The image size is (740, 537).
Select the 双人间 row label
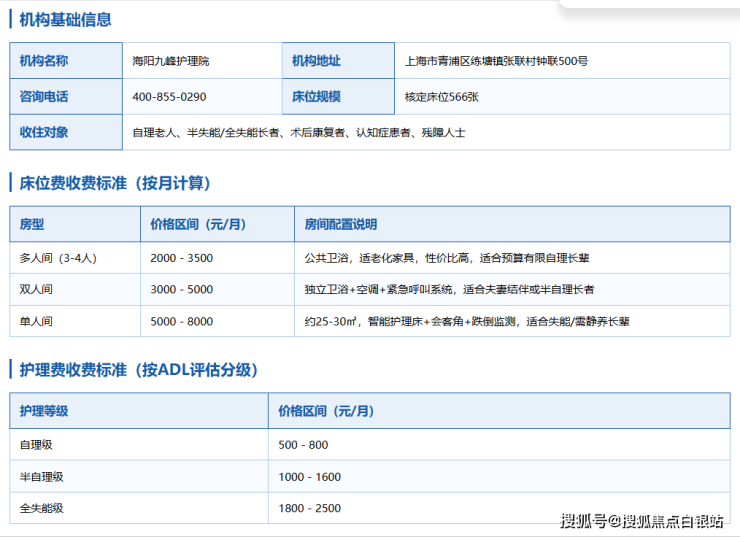pyautogui.click(x=36, y=289)
